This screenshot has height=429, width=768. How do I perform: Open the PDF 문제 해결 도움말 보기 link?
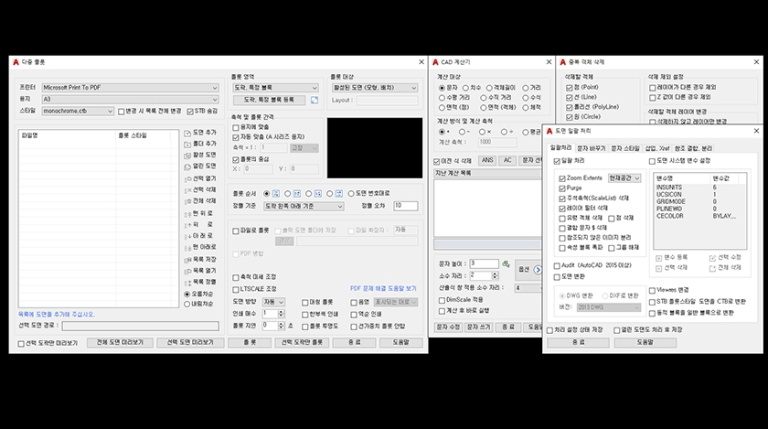[383, 288]
